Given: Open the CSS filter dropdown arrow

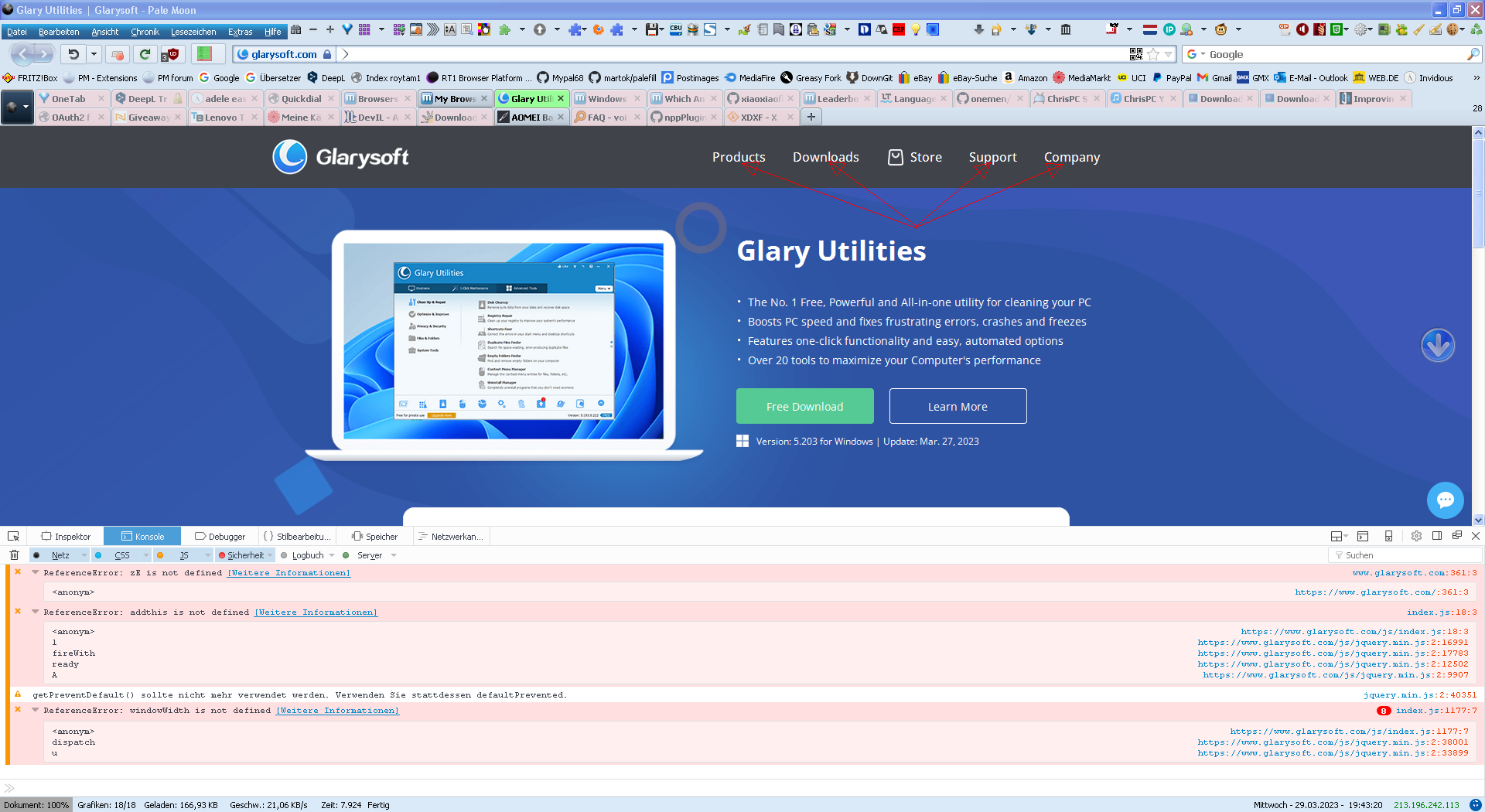Looking at the screenshot, I should [145, 555].
